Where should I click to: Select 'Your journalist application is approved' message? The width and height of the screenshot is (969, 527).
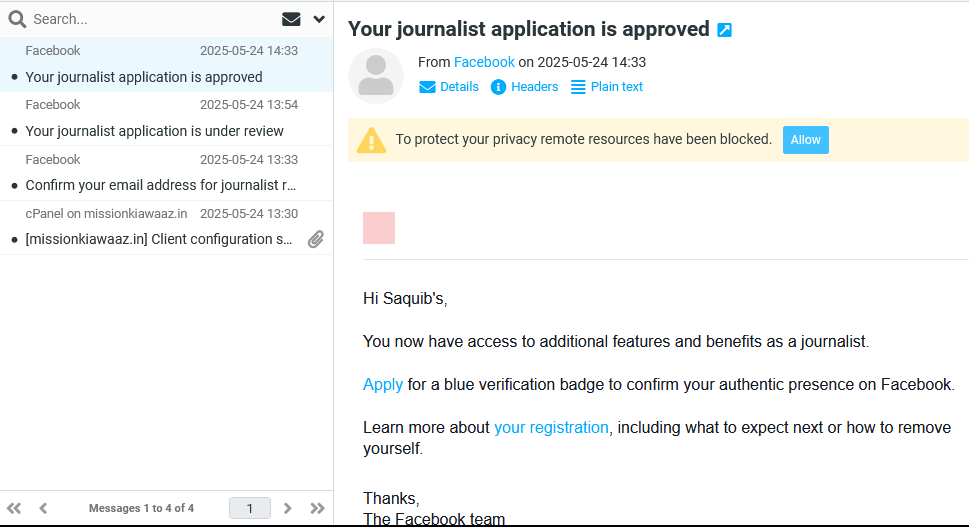tap(166, 65)
